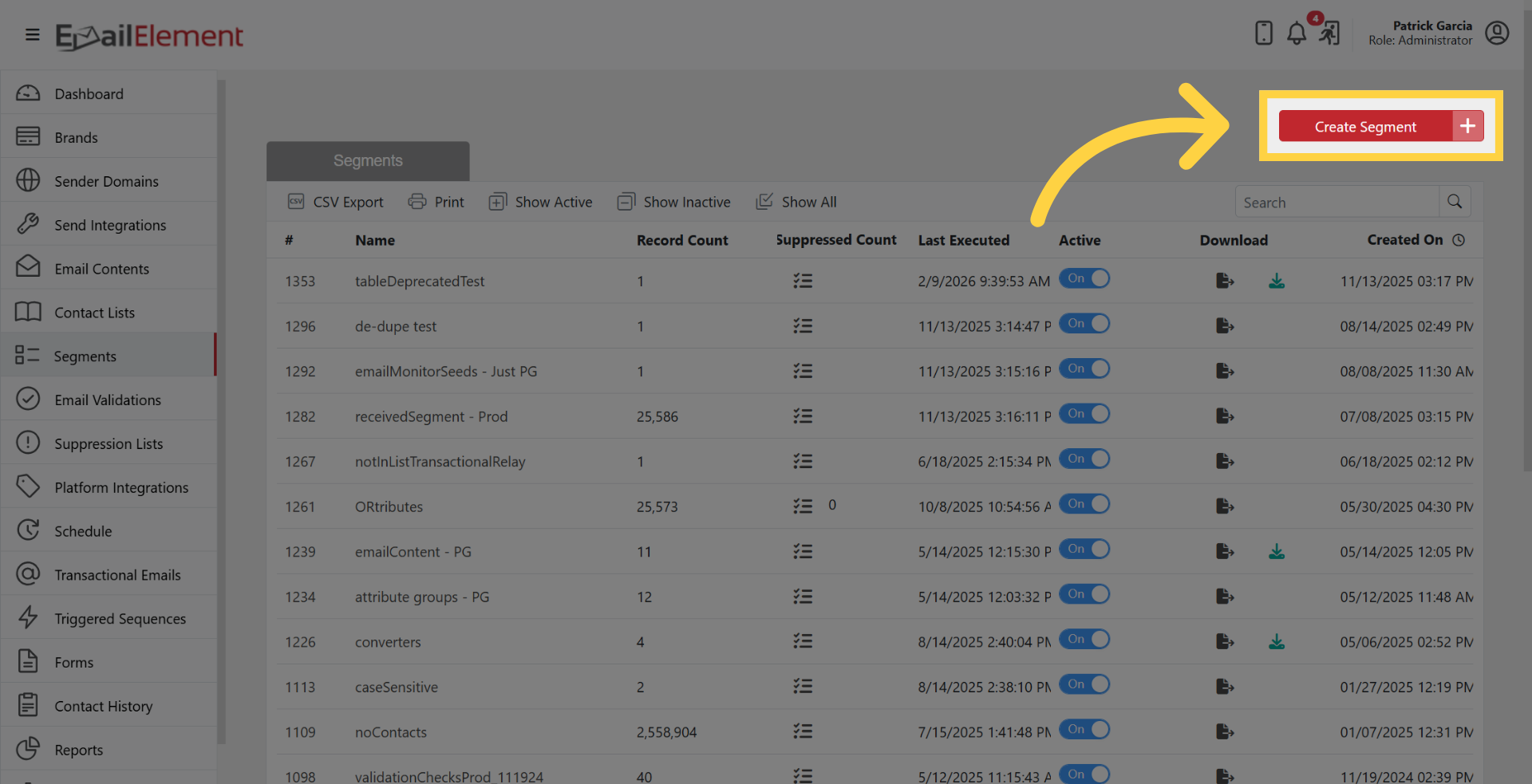Sort by Last Executed column header
1532x784 pixels.
[964, 240]
